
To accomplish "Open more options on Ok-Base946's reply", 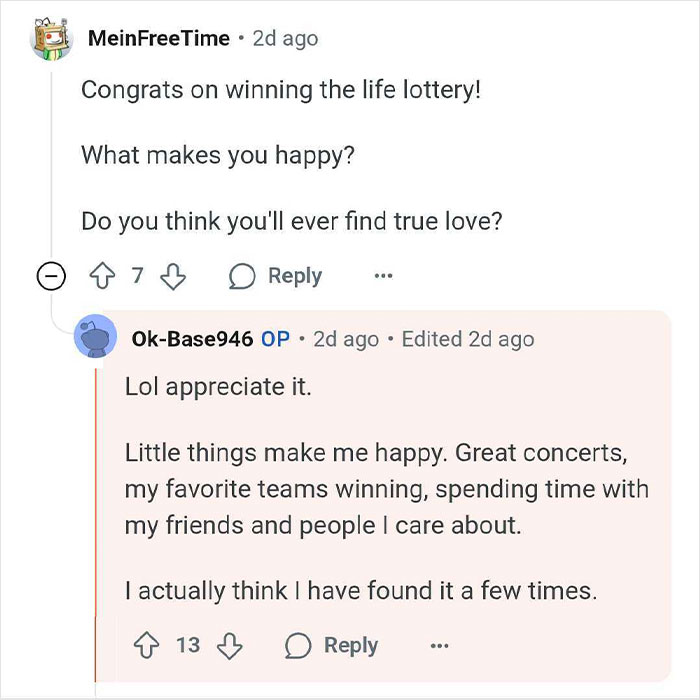I will pyautogui.click(x=439, y=645).
